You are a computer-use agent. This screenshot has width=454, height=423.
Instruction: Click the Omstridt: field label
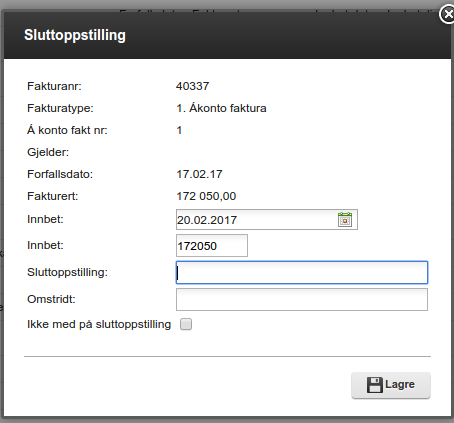click(51, 299)
